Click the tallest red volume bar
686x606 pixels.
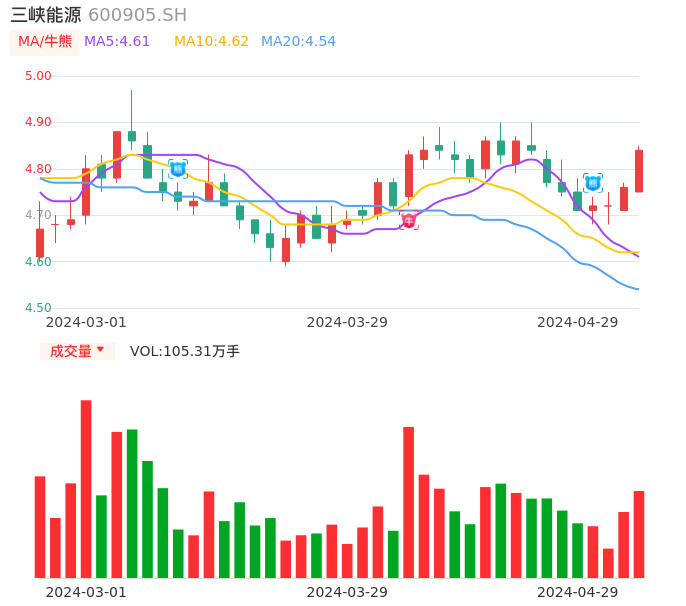click(86, 488)
